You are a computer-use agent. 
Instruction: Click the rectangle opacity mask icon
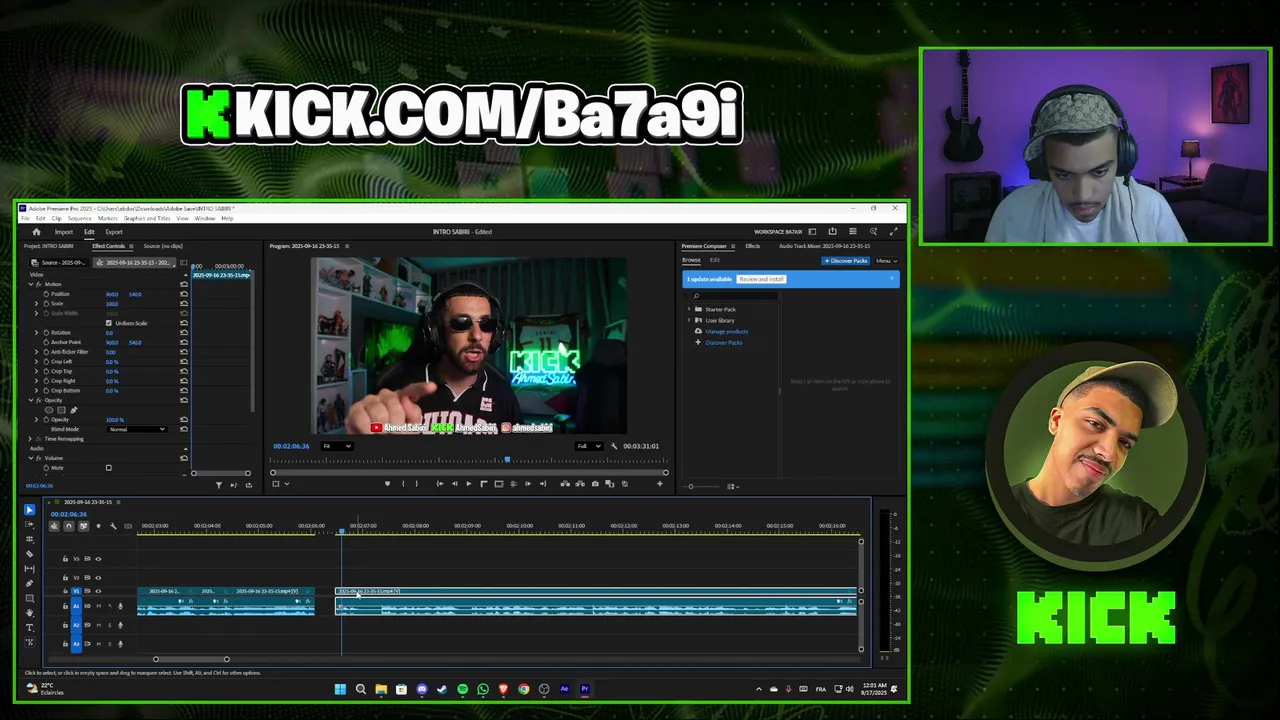coord(62,410)
